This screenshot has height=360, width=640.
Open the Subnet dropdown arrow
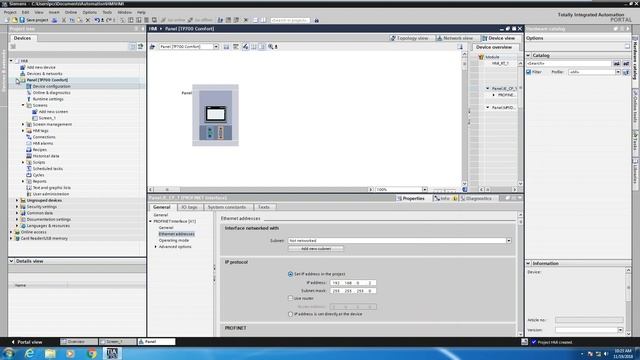point(509,241)
